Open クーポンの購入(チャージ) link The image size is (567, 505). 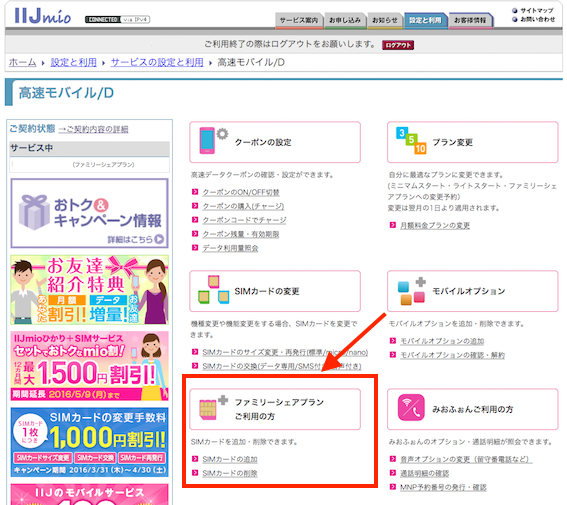tap(243, 206)
